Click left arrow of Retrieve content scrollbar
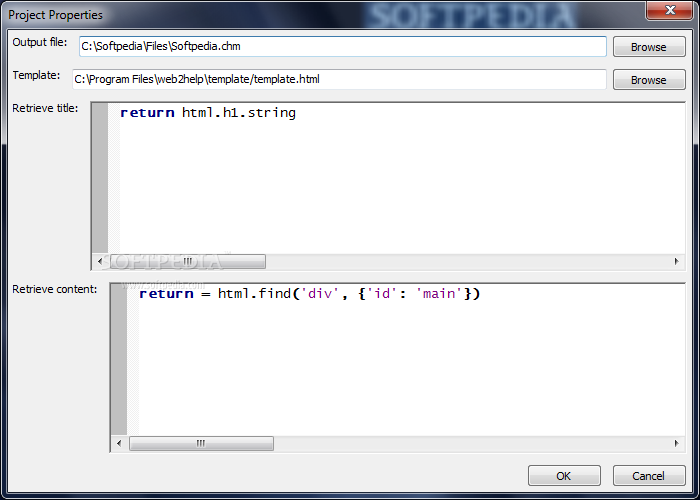This screenshot has width=700, height=500. coord(119,443)
